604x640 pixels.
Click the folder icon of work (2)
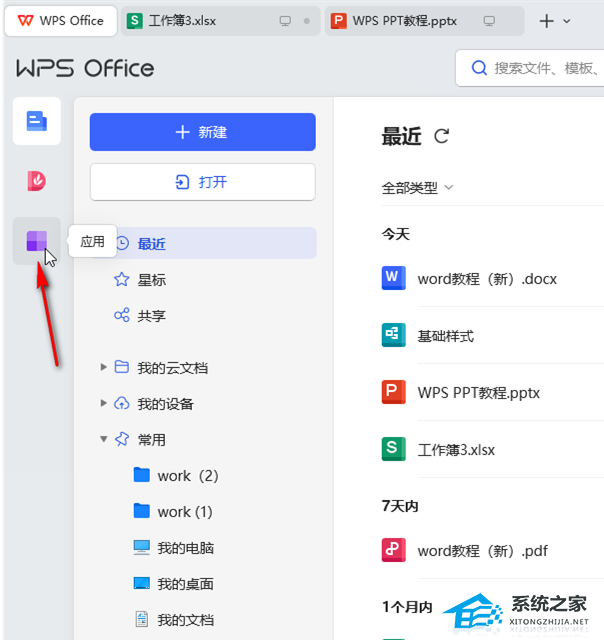tap(142, 475)
